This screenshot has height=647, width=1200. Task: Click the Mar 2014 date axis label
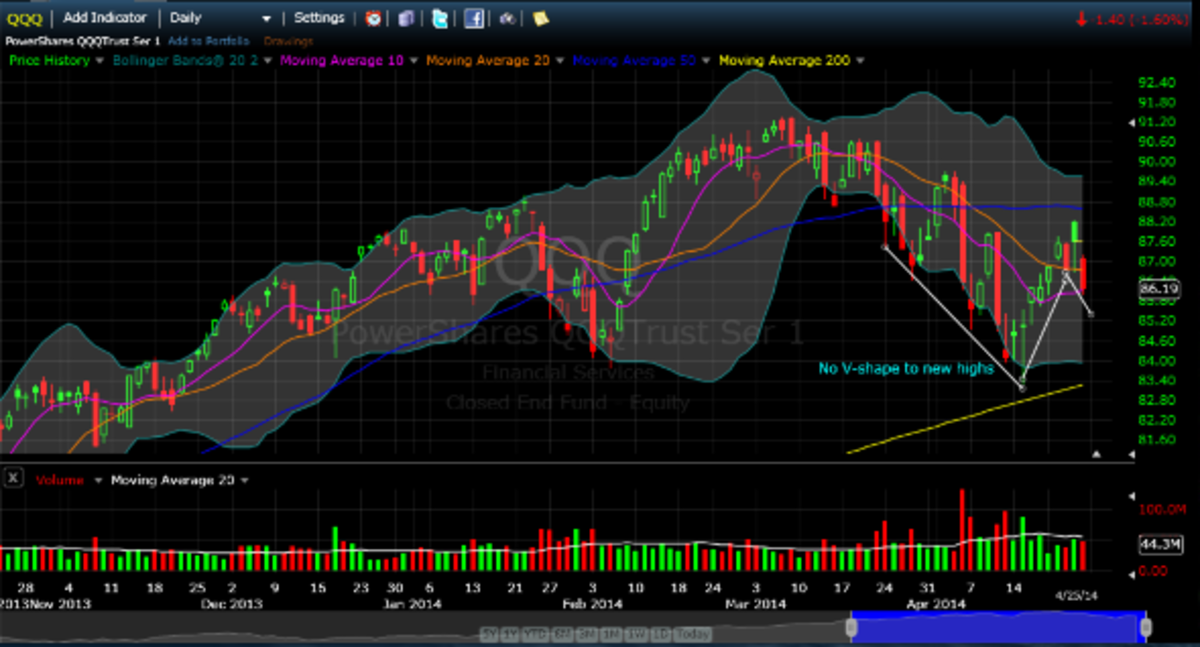pos(754,604)
